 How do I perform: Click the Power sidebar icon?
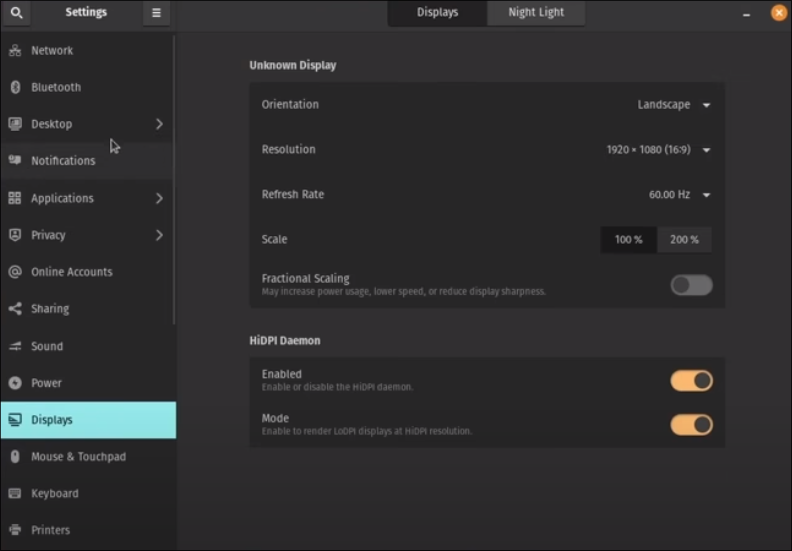click(15, 383)
